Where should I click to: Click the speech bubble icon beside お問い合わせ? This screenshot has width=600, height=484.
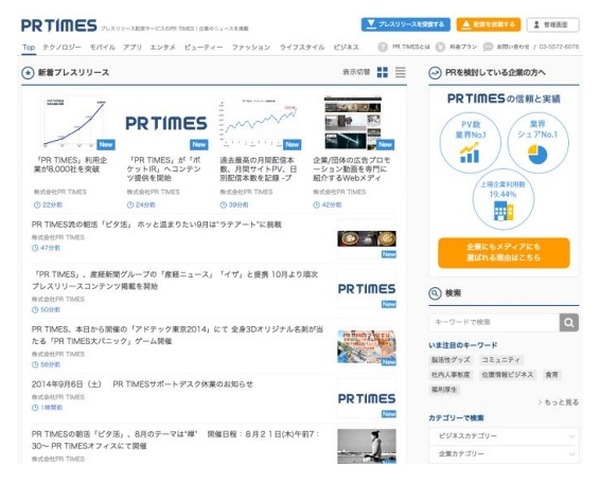tap(488, 47)
